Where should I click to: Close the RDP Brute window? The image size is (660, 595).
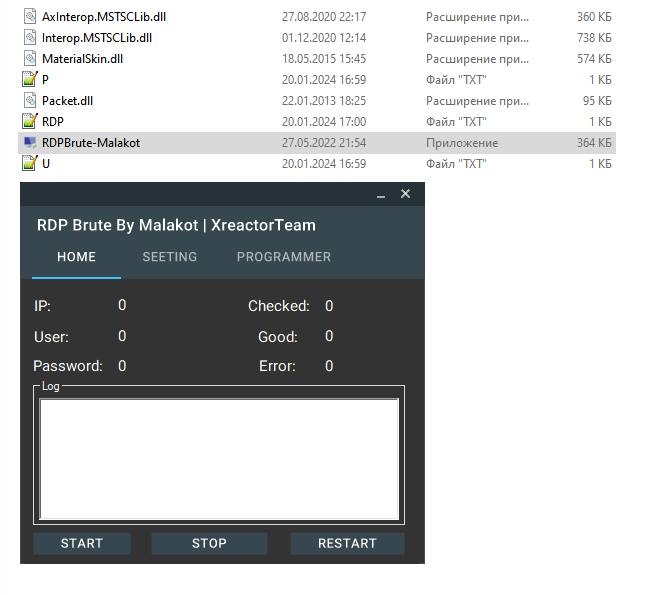click(405, 194)
